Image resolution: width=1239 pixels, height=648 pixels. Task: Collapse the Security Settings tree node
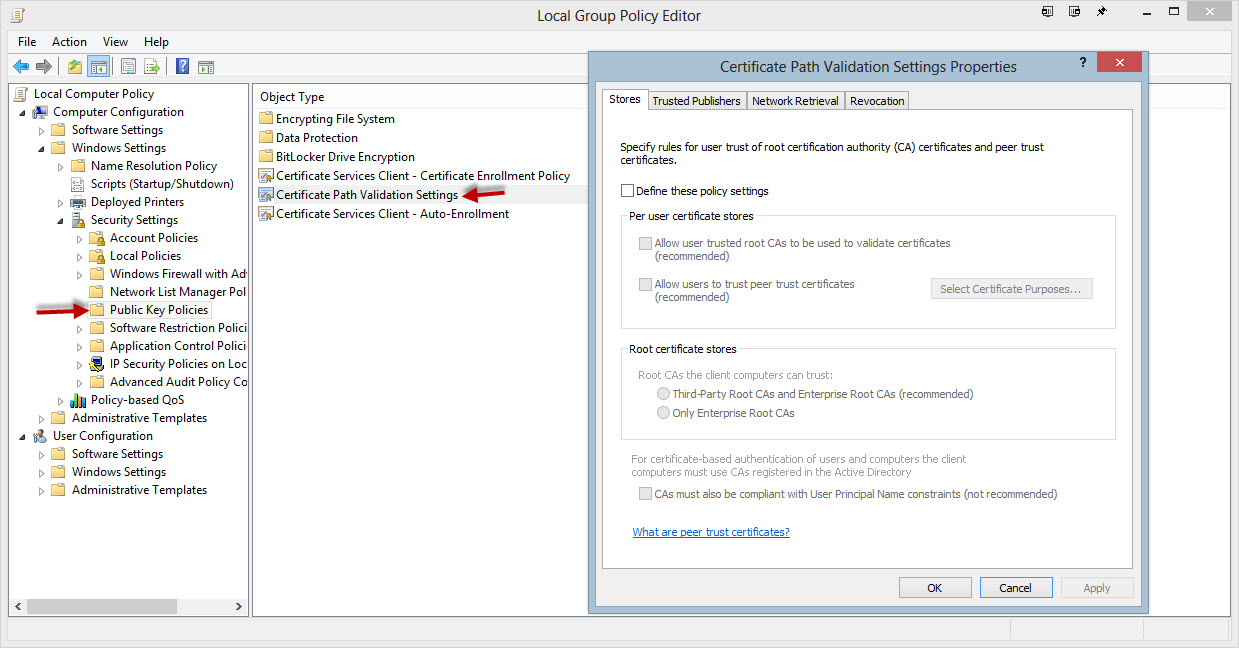click(x=60, y=220)
